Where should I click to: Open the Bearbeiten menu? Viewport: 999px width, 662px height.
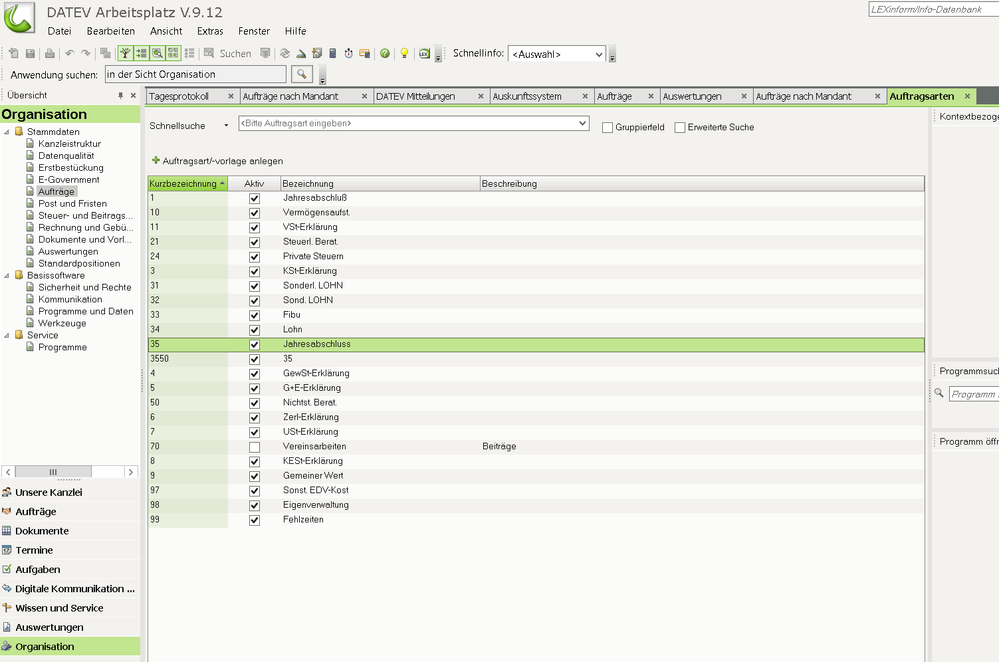point(111,31)
